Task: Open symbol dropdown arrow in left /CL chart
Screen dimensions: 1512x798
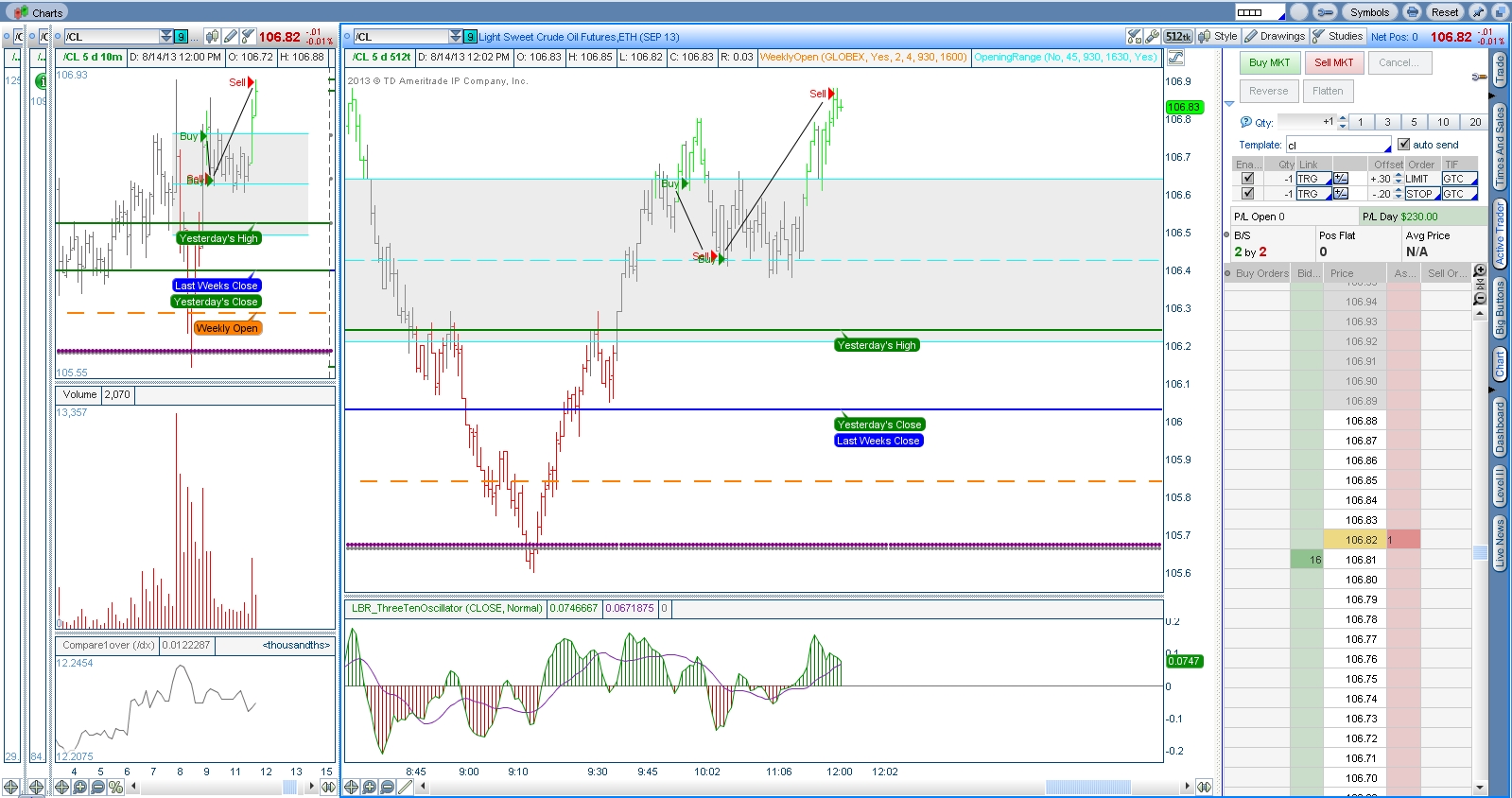Action: [x=166, y=37]
